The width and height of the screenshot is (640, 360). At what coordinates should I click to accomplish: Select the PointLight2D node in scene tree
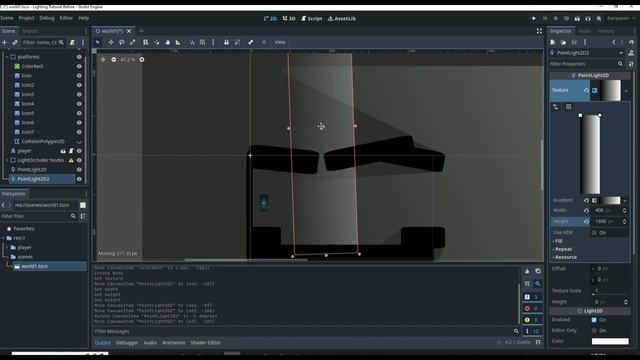[32, 169]
